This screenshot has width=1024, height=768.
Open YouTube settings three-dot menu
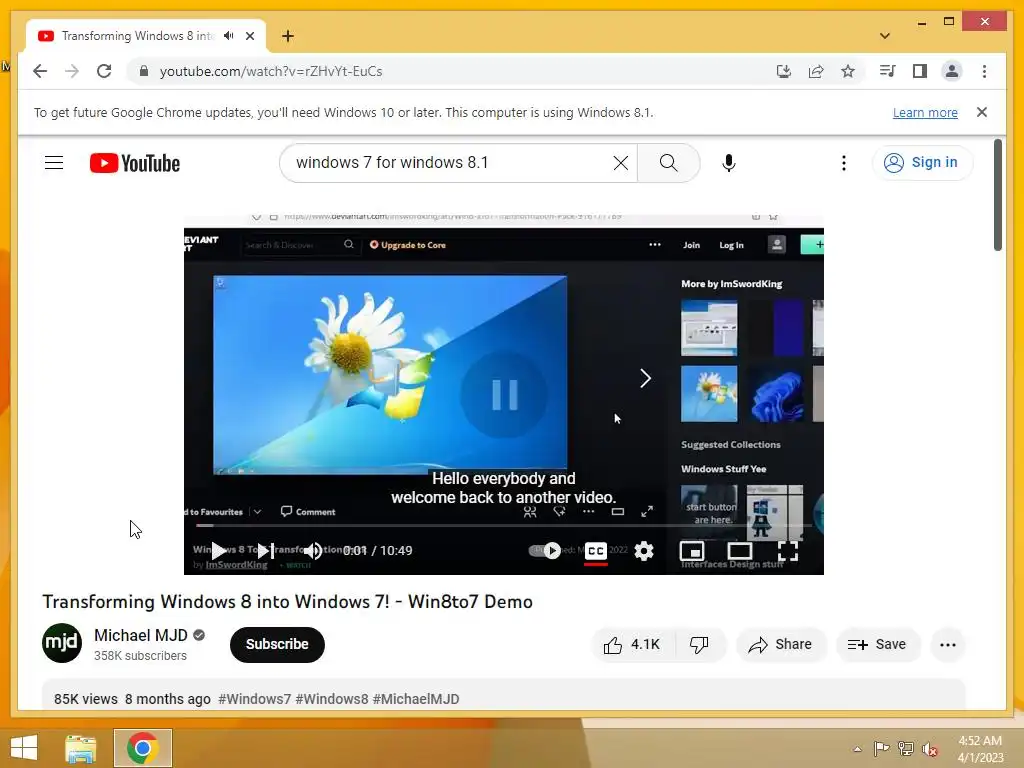coord(844,163)
